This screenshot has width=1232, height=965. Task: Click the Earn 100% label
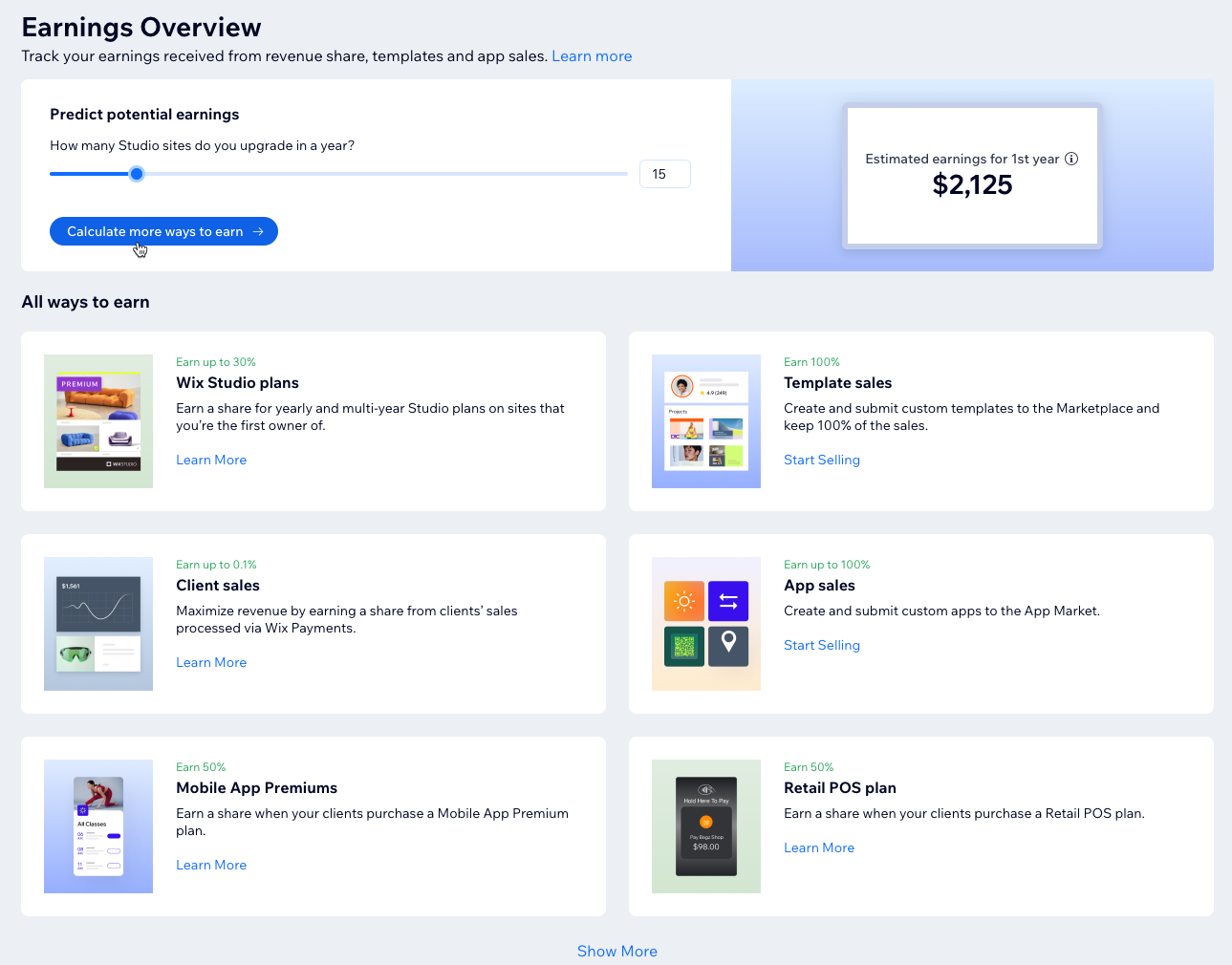tap(811, 362)
